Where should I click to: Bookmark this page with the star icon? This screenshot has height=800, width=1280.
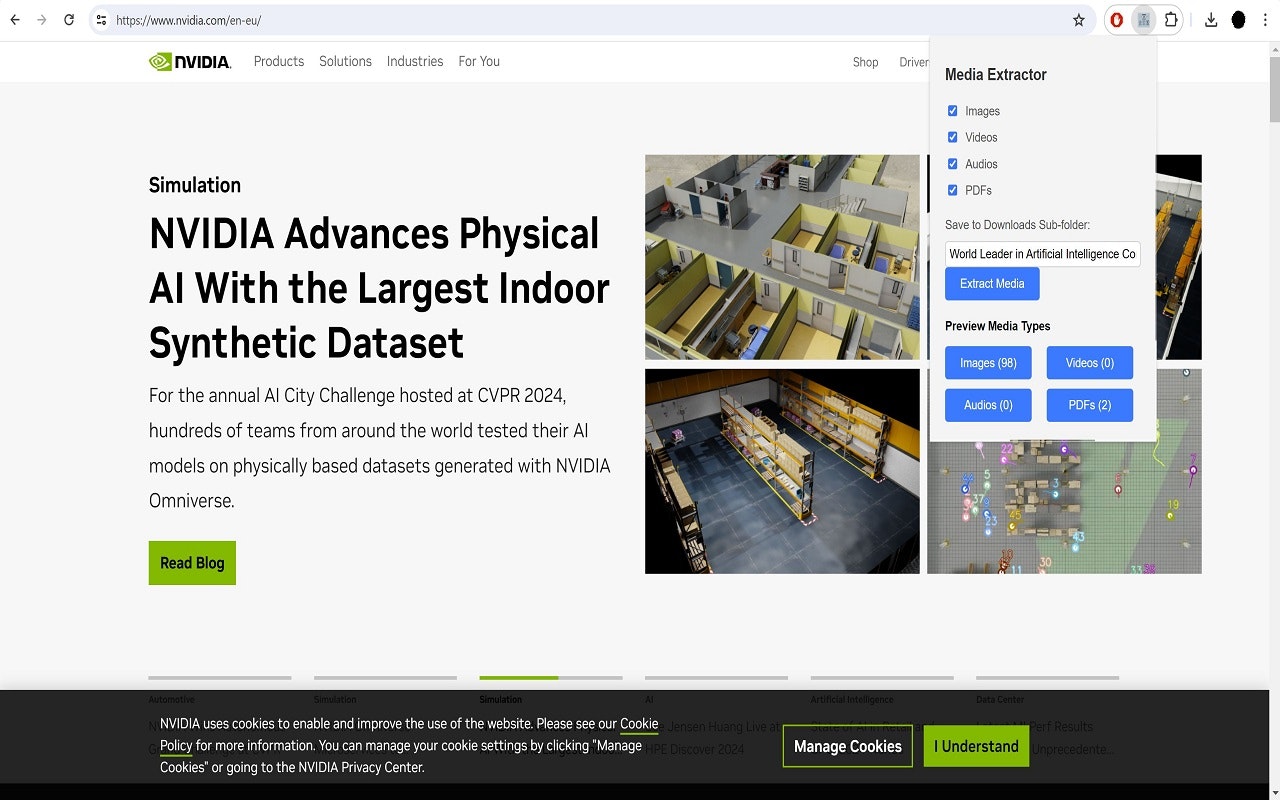click(1079, 20)
